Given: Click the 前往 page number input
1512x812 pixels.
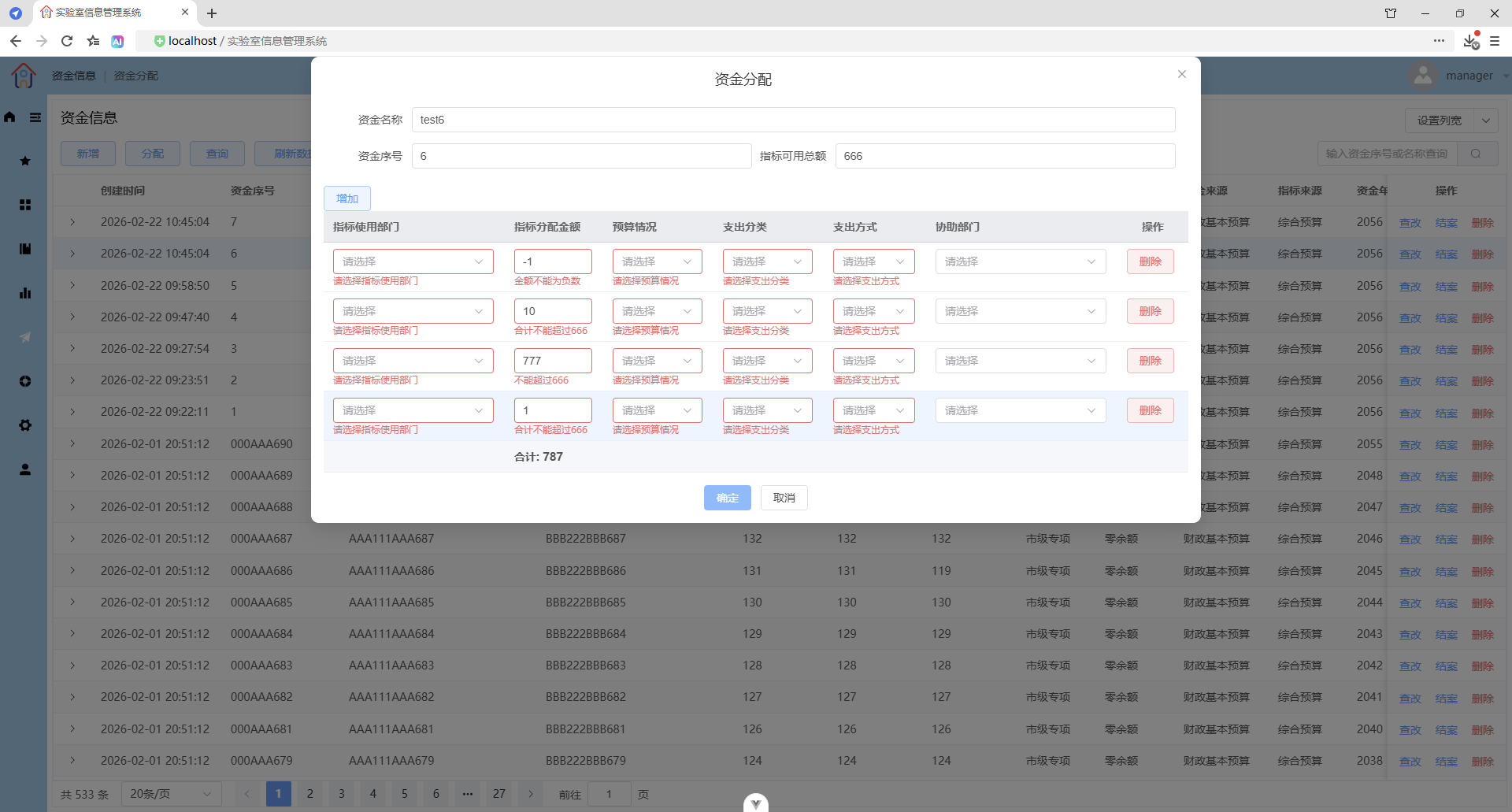Looking at the screenshot, I should point(610,794).
